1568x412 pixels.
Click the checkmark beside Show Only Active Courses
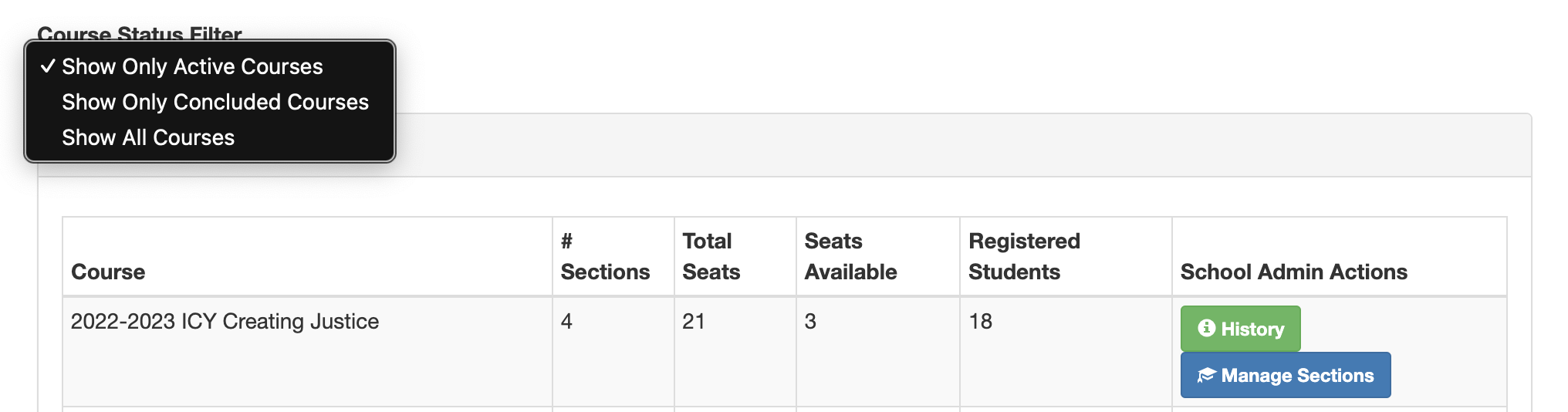coord(48,66)
